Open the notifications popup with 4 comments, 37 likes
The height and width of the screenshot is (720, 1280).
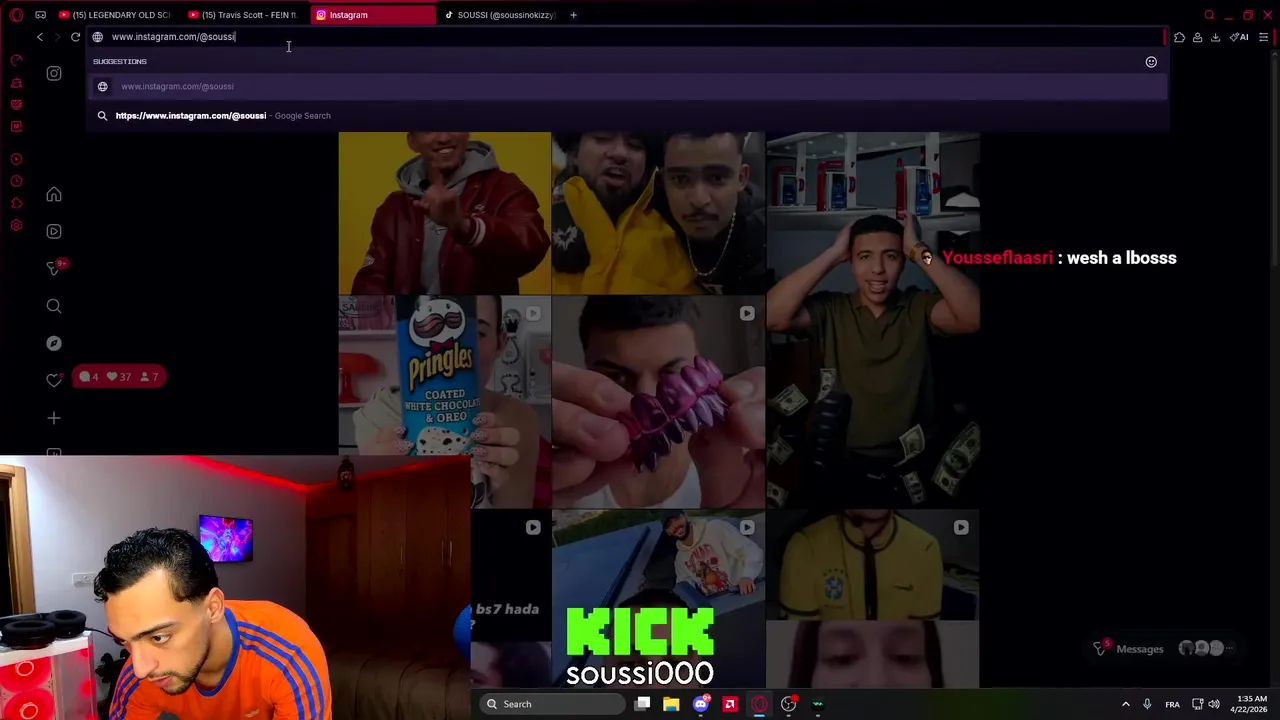118,377
